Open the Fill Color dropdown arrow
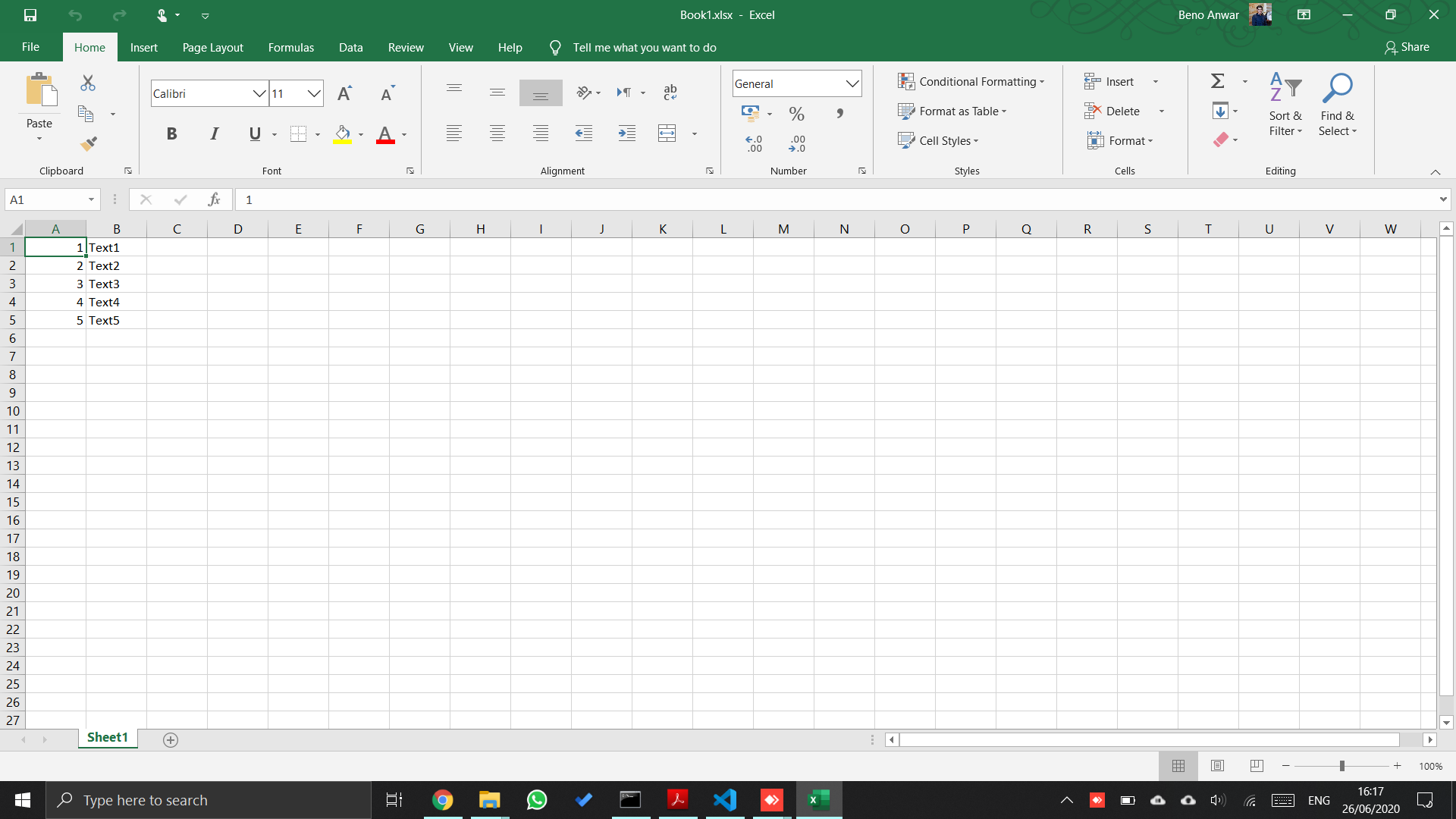 360,135
